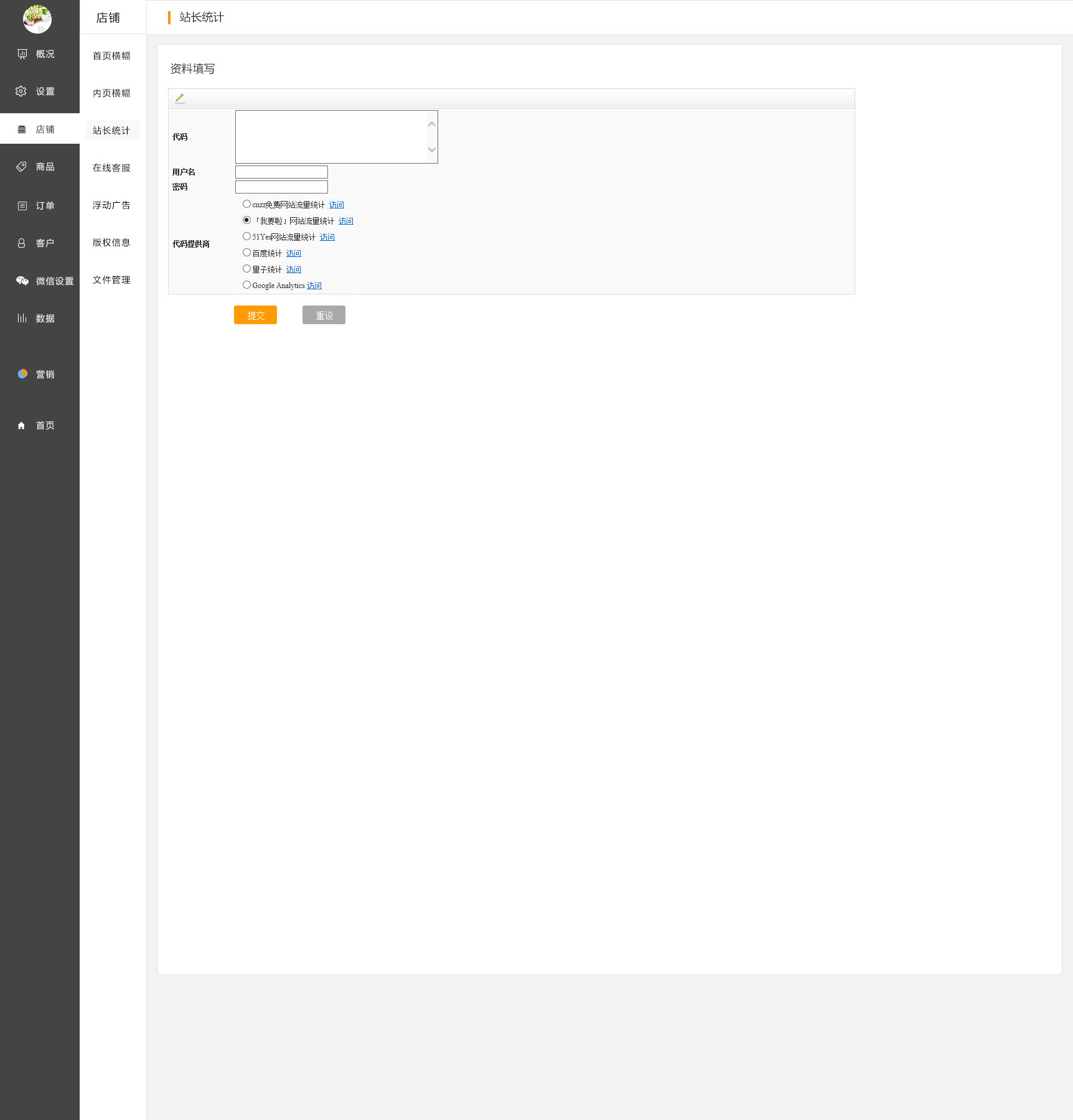Image resolution: width=1073 pixels, height=1120 pixels.
Task: Open the 文件管理 submenu item
Action: [111, 280]
